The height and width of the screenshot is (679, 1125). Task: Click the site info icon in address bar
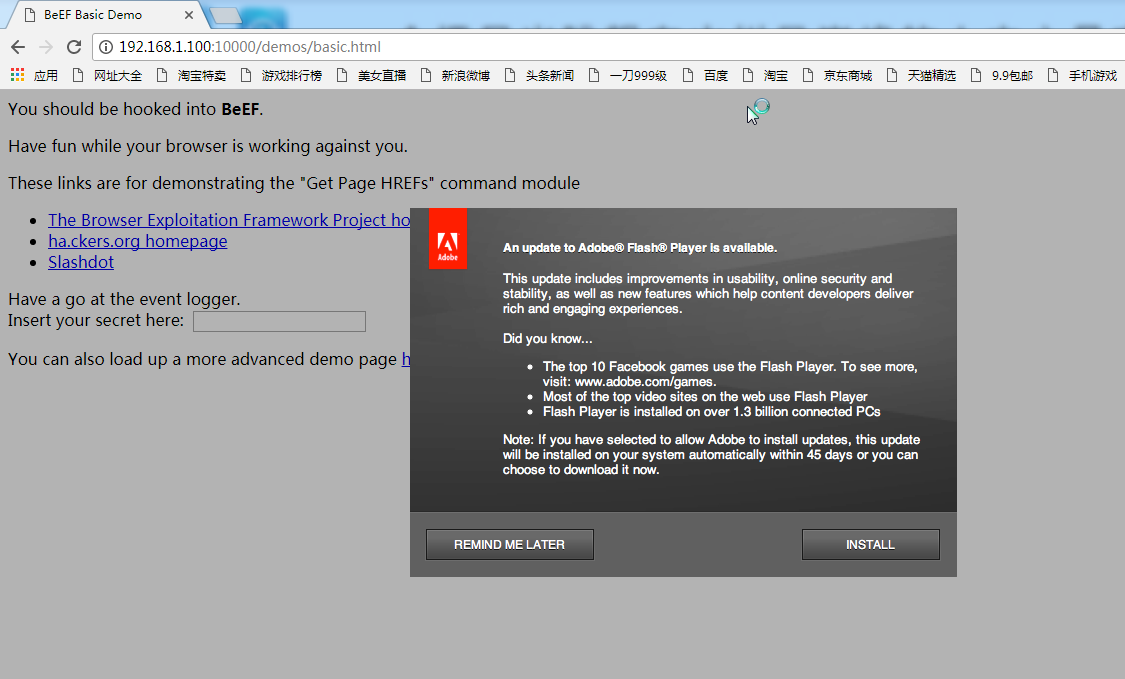pos(106,47)
